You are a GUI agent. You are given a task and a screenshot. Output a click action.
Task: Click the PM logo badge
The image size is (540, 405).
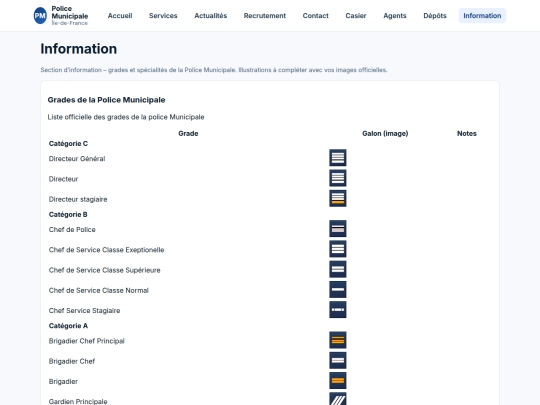coord(40,16)
